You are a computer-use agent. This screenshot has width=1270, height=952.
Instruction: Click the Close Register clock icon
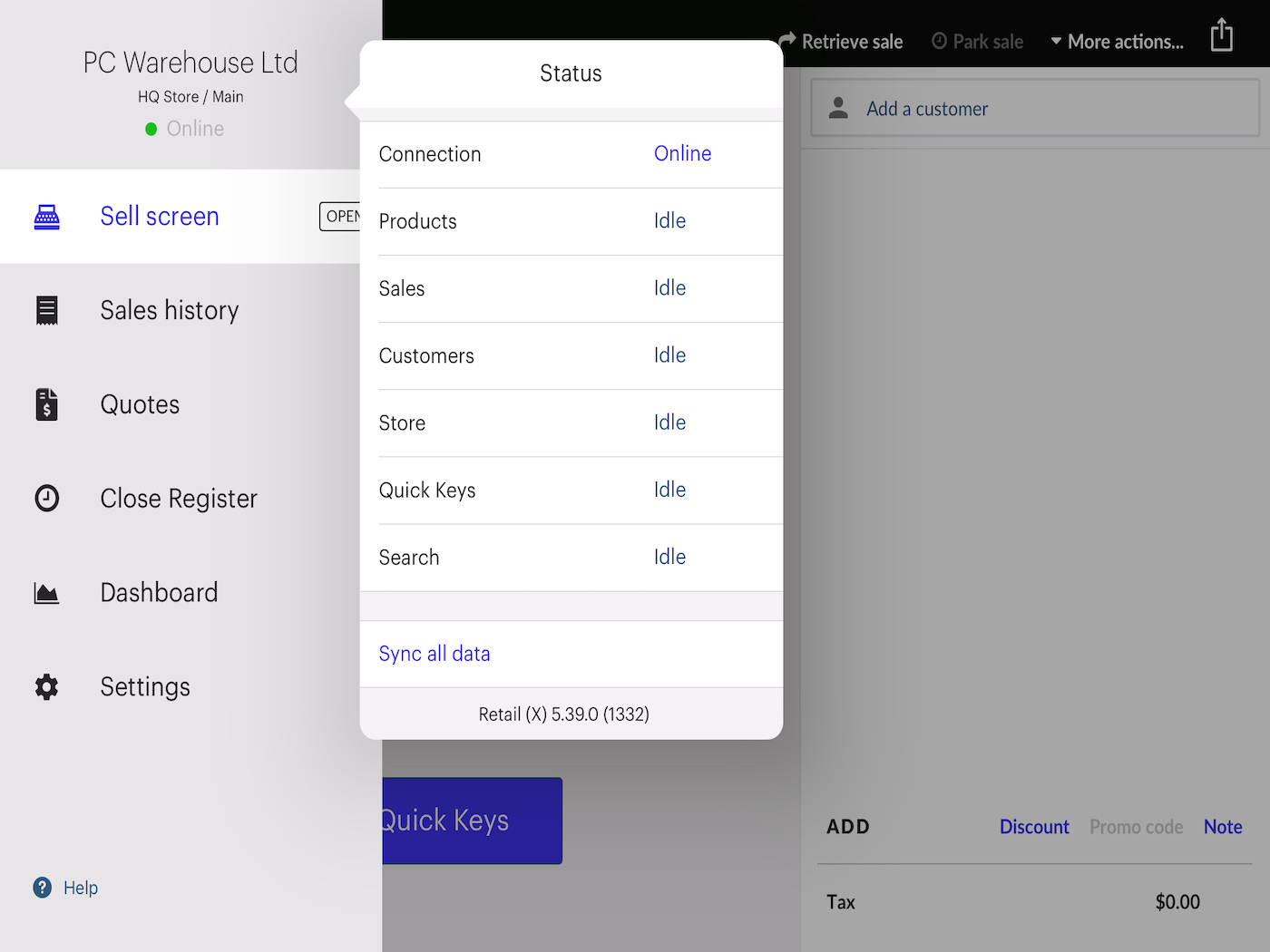coord(46,498)
